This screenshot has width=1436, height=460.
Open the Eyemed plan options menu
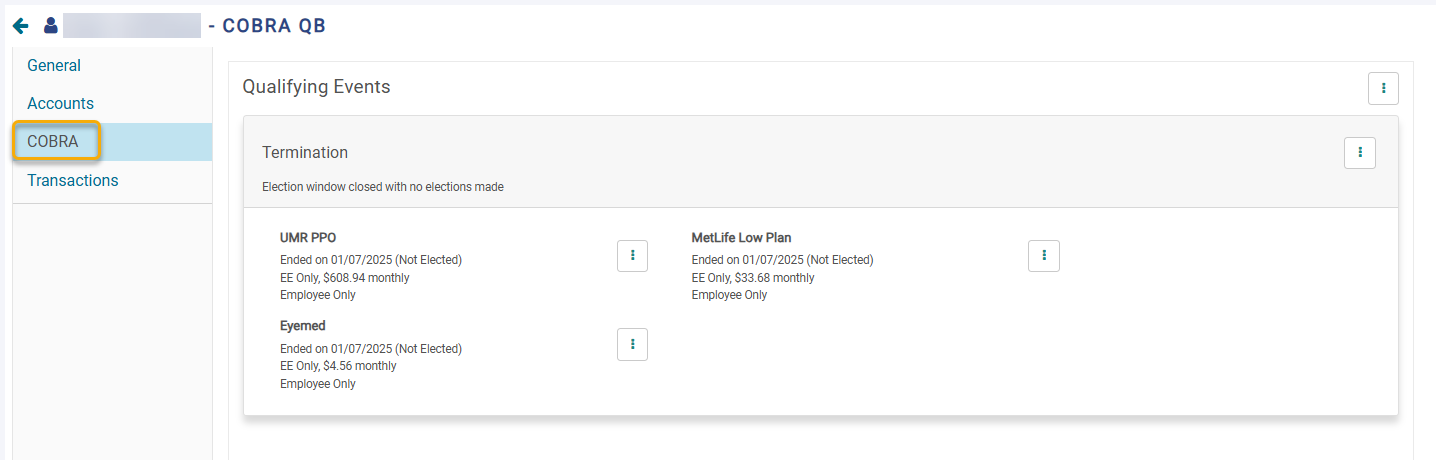coord(632,344)
